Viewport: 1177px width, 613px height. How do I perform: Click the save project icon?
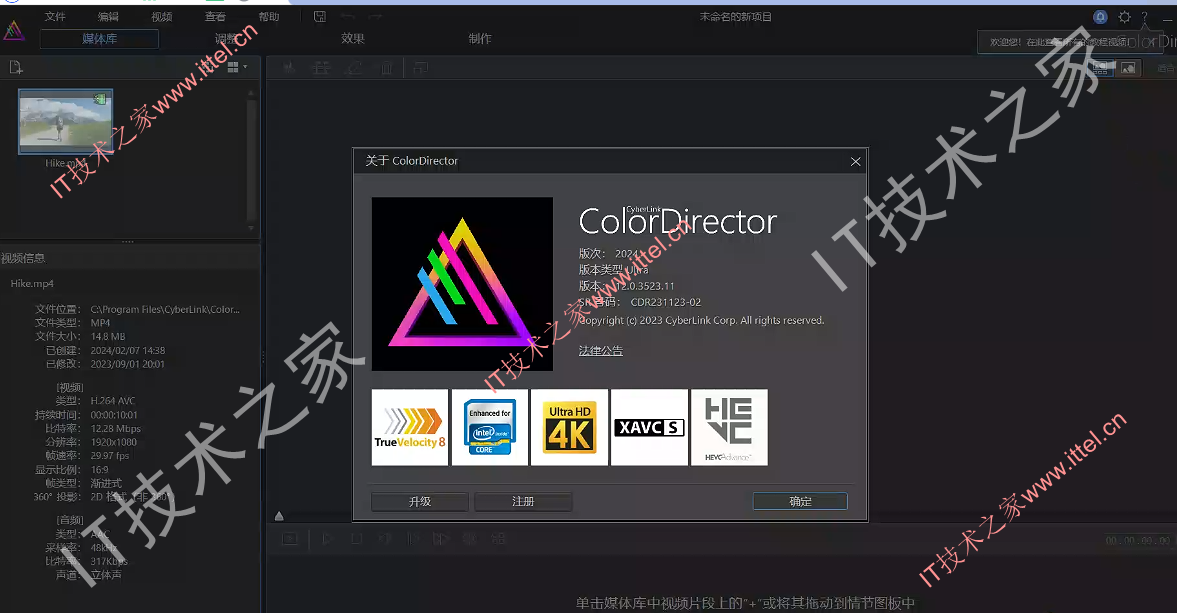320,17
